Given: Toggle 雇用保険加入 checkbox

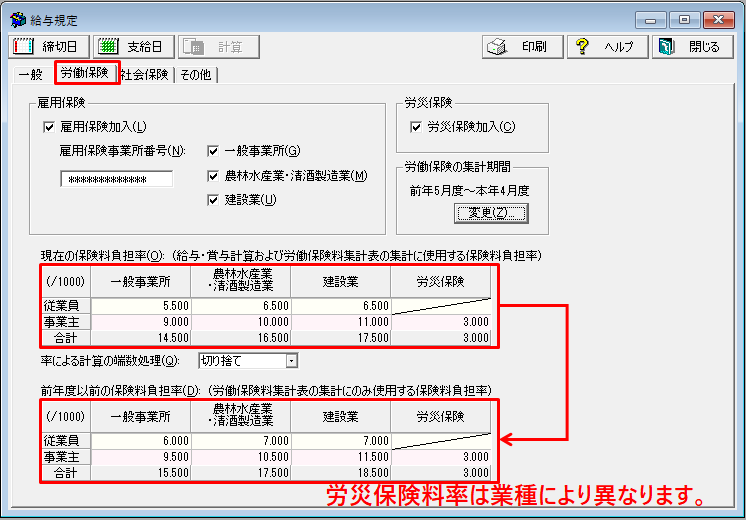Looking at the screenshot, I should click(49, 127).
